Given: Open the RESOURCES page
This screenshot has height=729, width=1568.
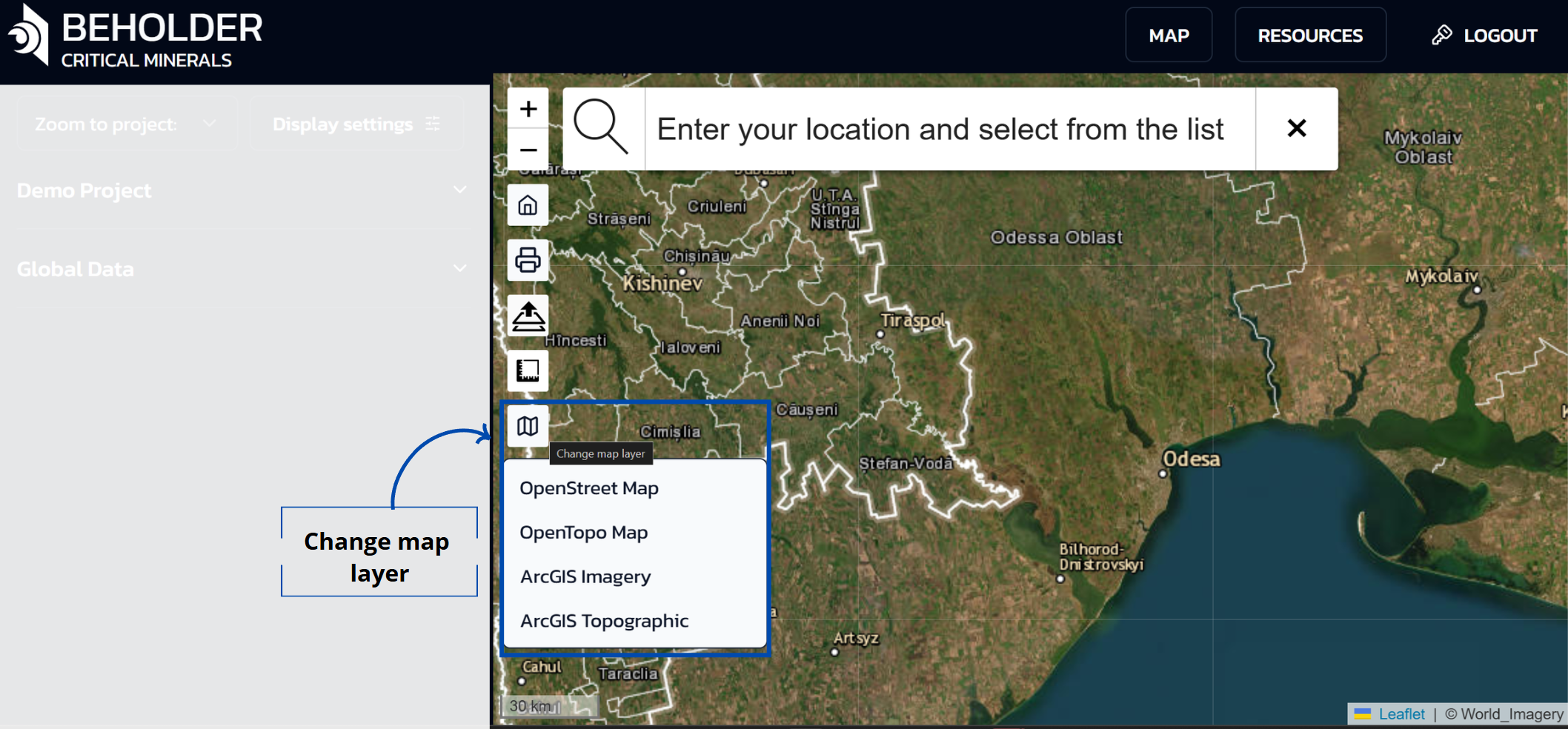Looking at the screenshot, I should click(1309, 36).
